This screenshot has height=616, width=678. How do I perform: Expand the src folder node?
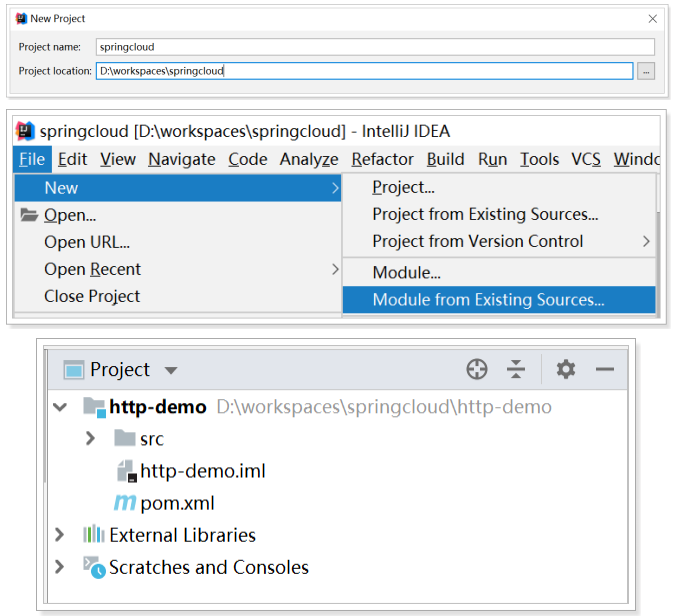pos(90,438)
